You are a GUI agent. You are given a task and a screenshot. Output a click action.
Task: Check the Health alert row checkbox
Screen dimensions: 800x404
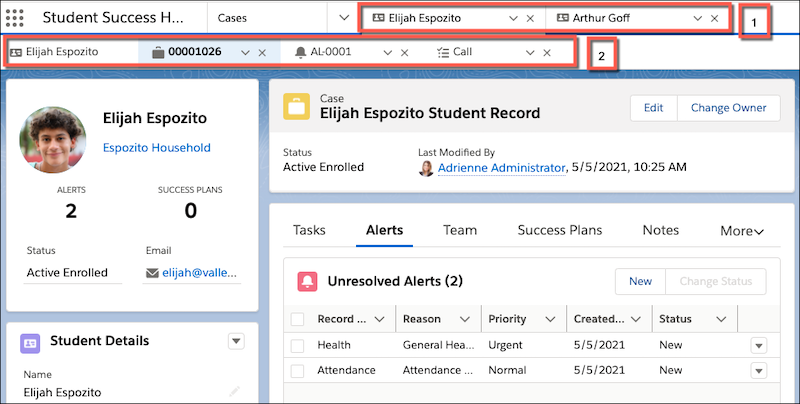(x=297, y=345)
